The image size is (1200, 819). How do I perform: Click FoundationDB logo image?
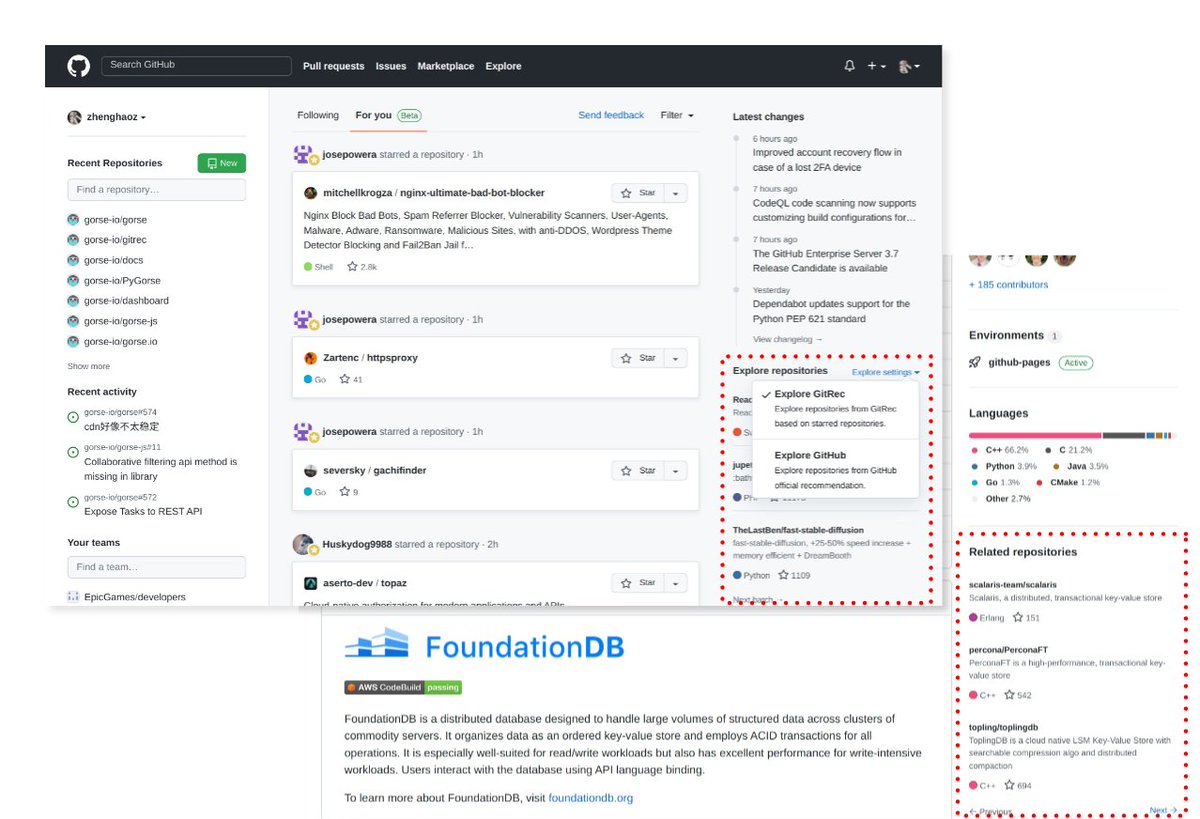click(484, 645)
